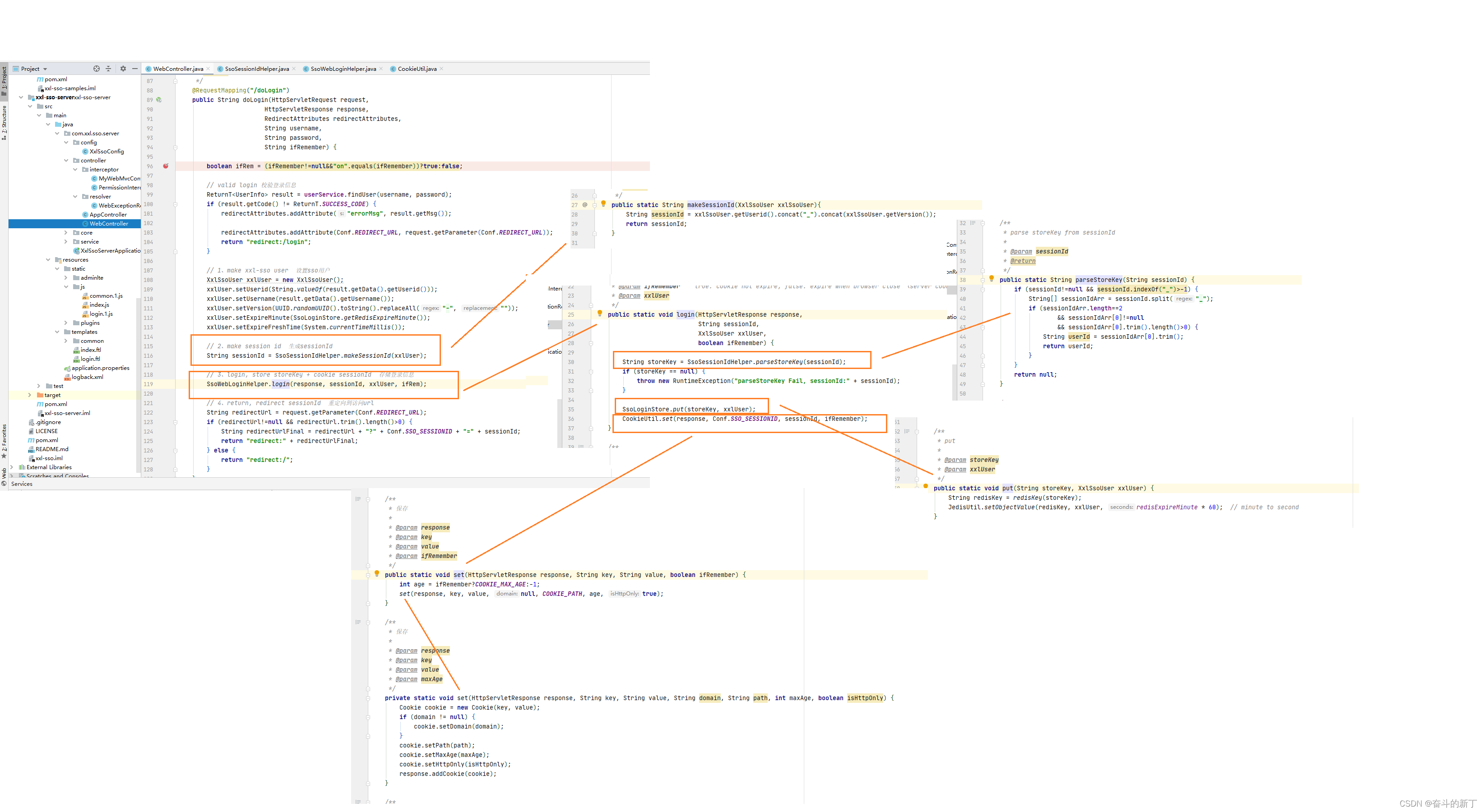Screen dimensions: 1484x812
Task: Hide the Project panel with minus icon
Action: click(x=135, y=69)
